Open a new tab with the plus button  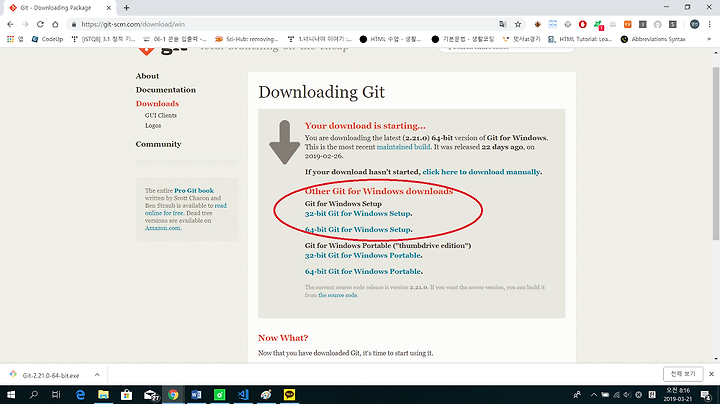pos(126,8)
